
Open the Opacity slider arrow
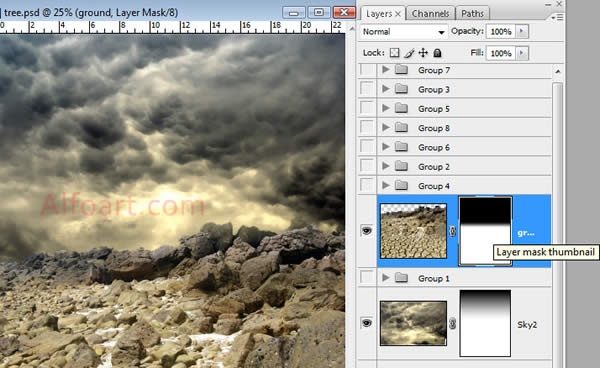click(522, 31)
